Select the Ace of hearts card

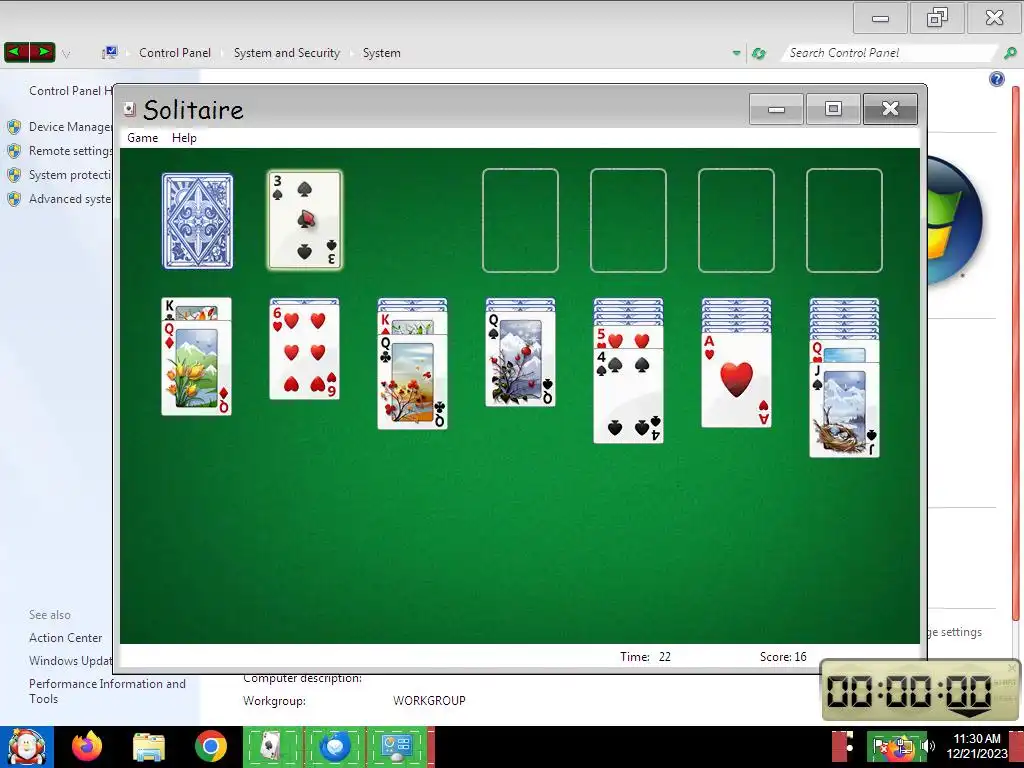coord(737,380)
